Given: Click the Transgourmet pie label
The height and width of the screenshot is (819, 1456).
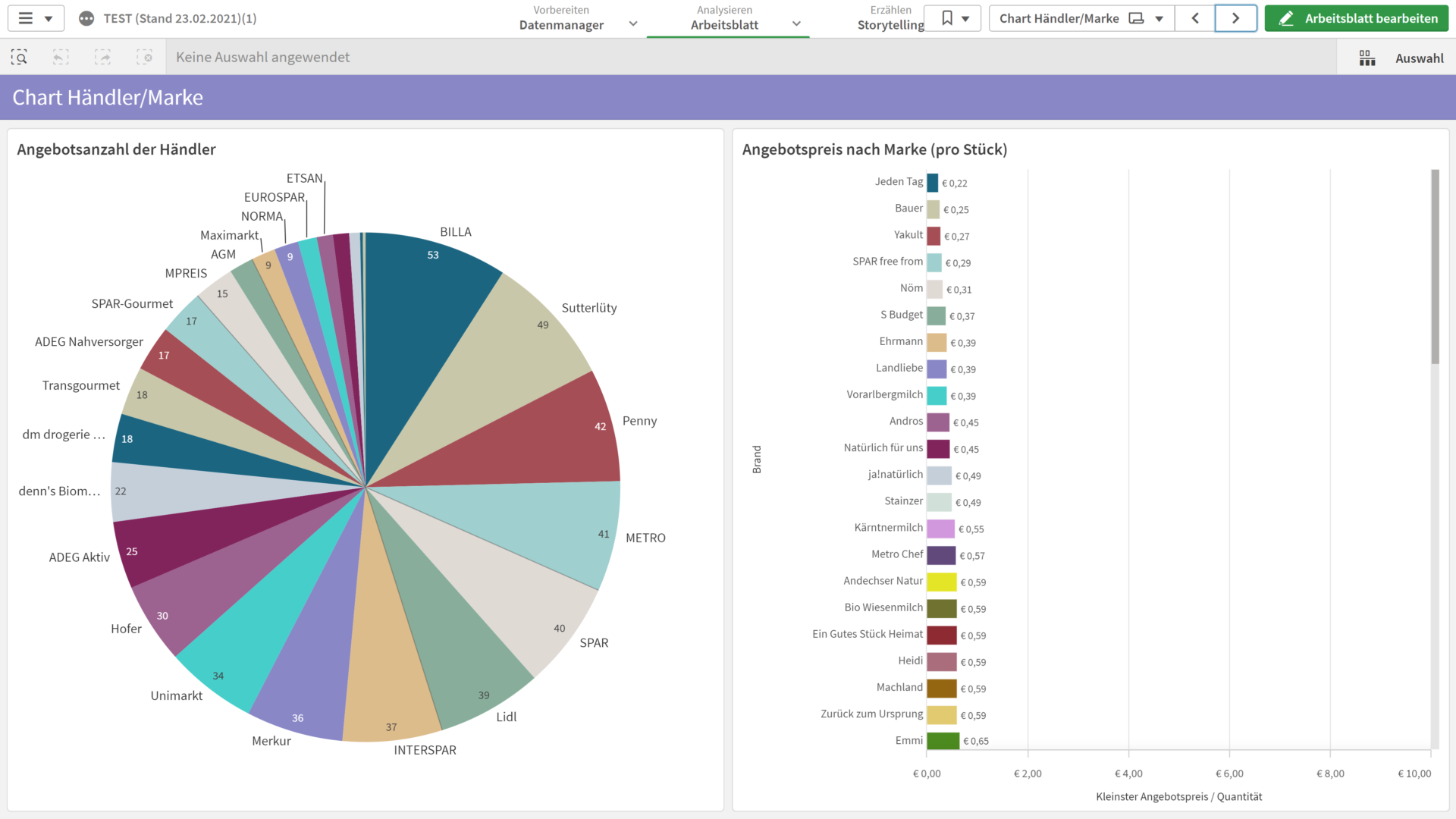Looking at the screenshot, I should pos(80,385).
